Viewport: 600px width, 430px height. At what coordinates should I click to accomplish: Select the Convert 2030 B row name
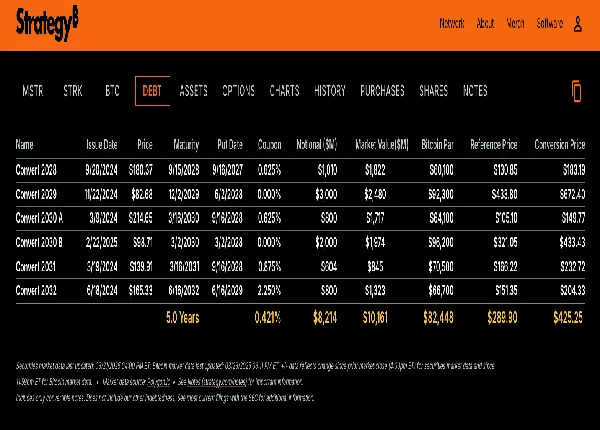[x=39, y=243]
